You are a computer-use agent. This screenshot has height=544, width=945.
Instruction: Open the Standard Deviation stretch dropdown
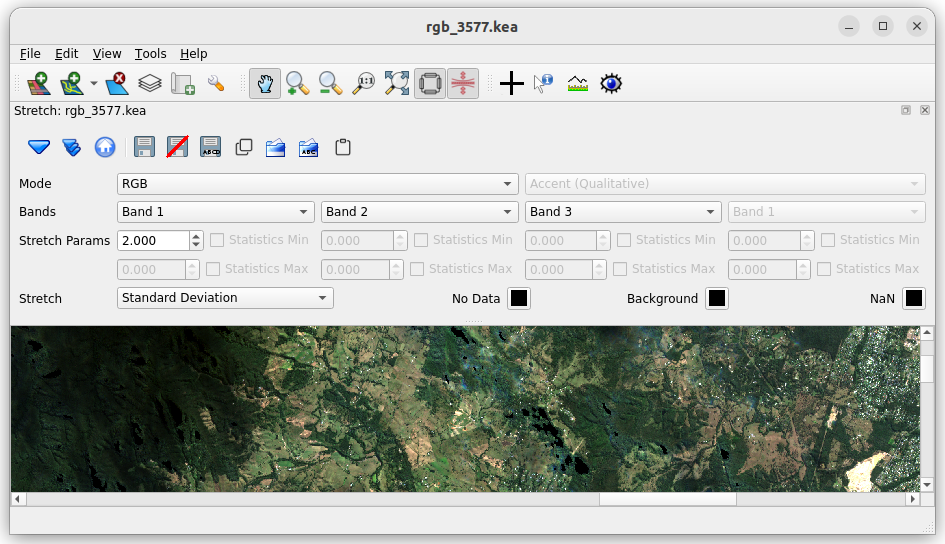[x=225, y=298]
